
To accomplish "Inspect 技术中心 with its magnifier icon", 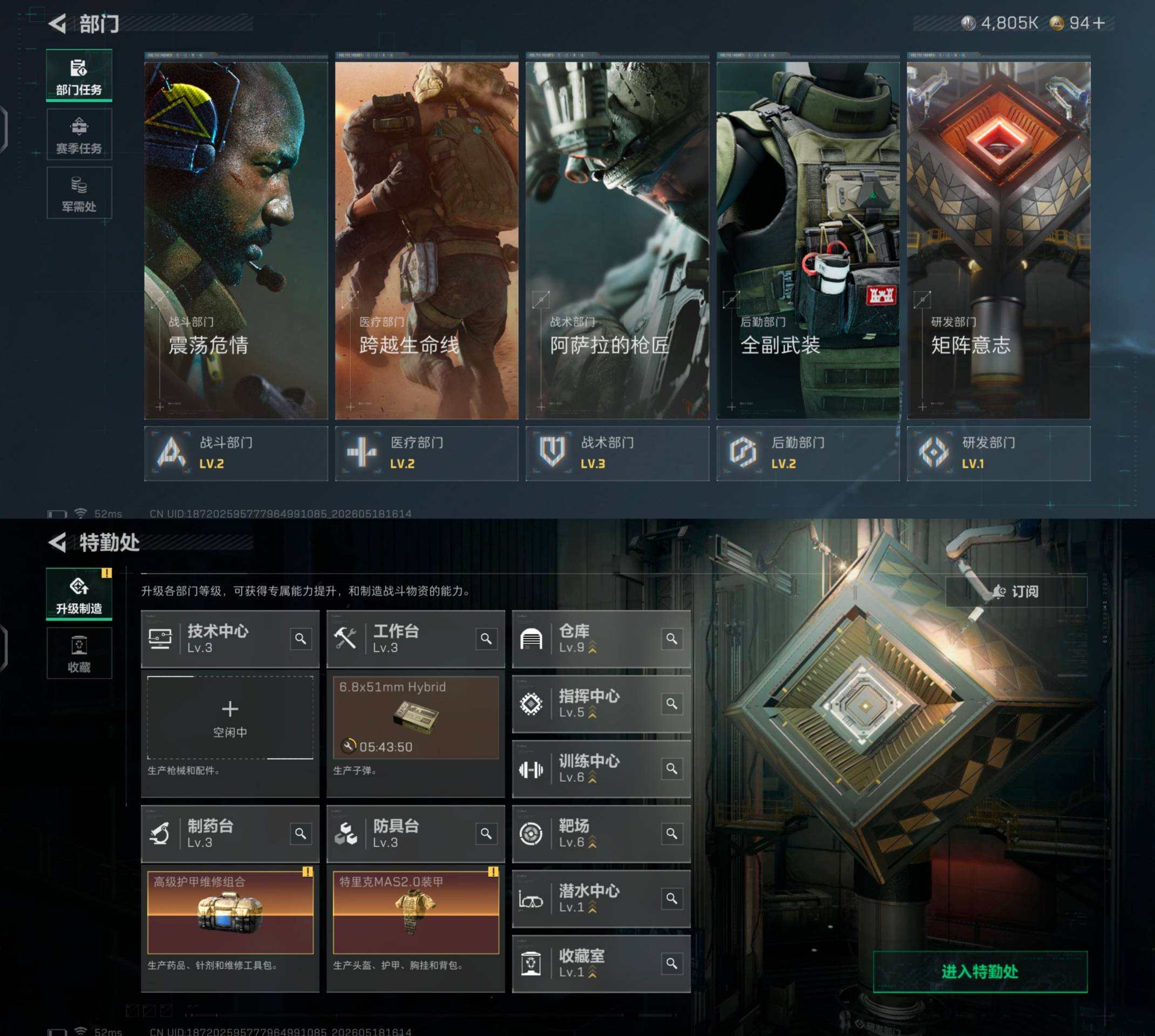I will click(301, 639).
